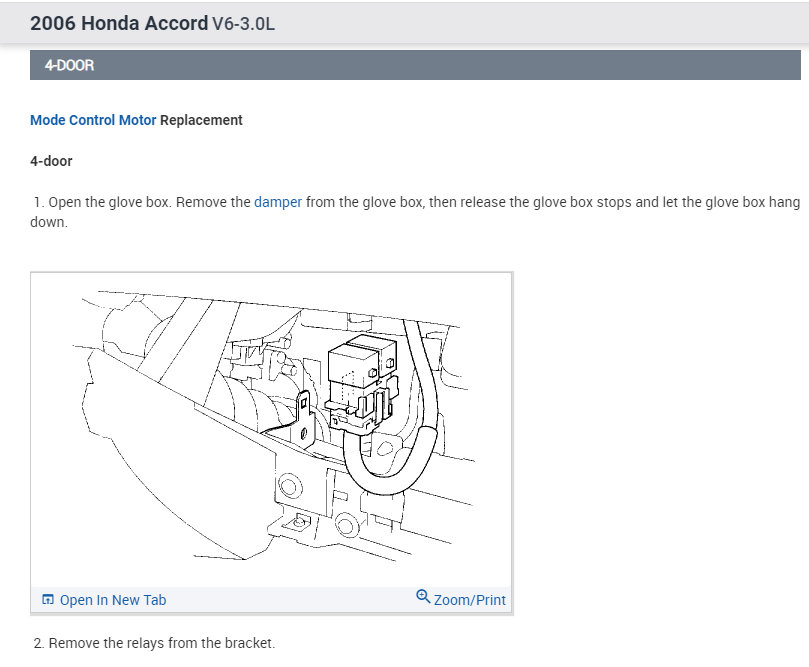
Task: Click the bold 4-door subheading
Action: coord(51,161)
